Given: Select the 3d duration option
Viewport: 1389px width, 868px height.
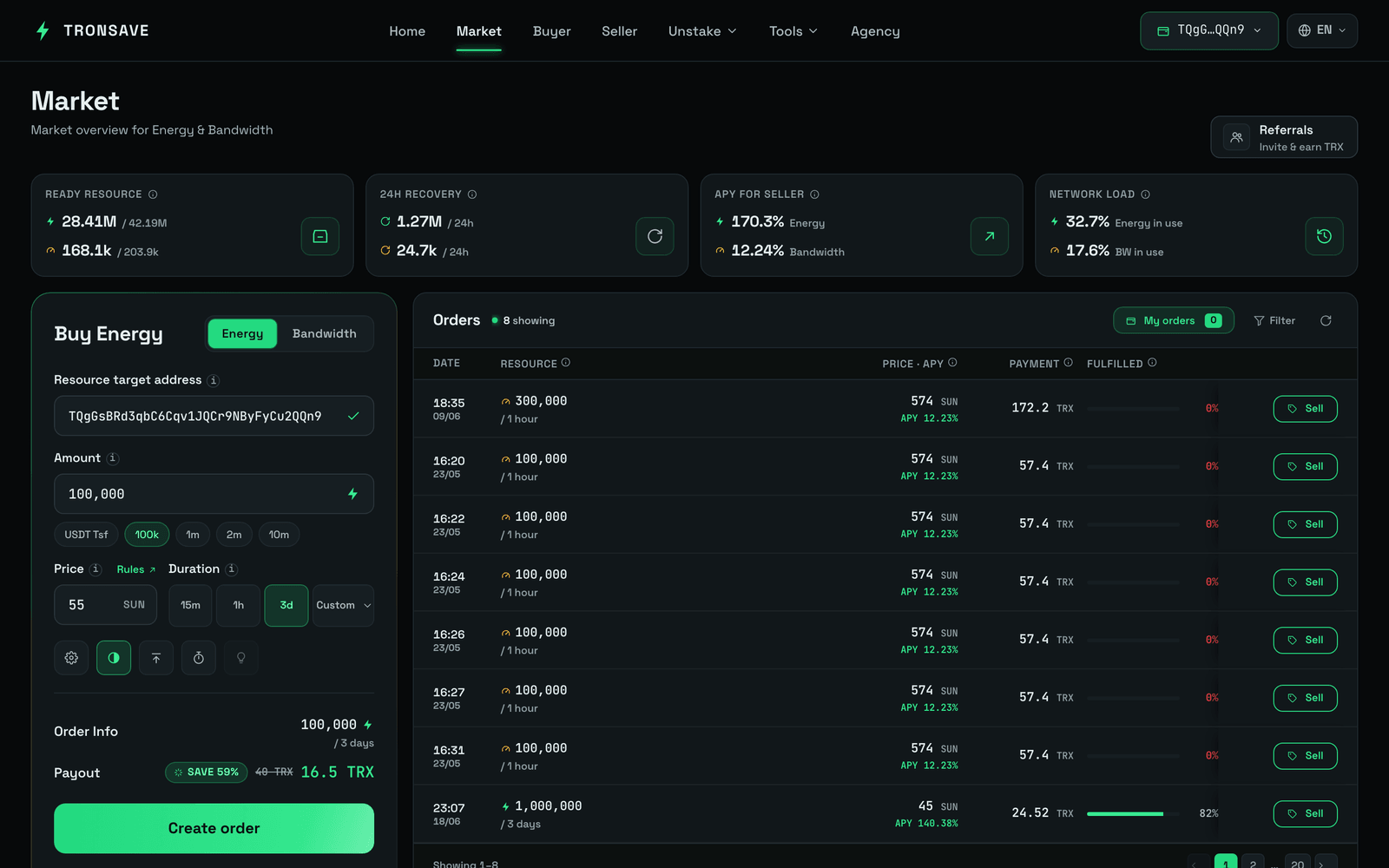Looking at the screenshot, I should (286, 605).
